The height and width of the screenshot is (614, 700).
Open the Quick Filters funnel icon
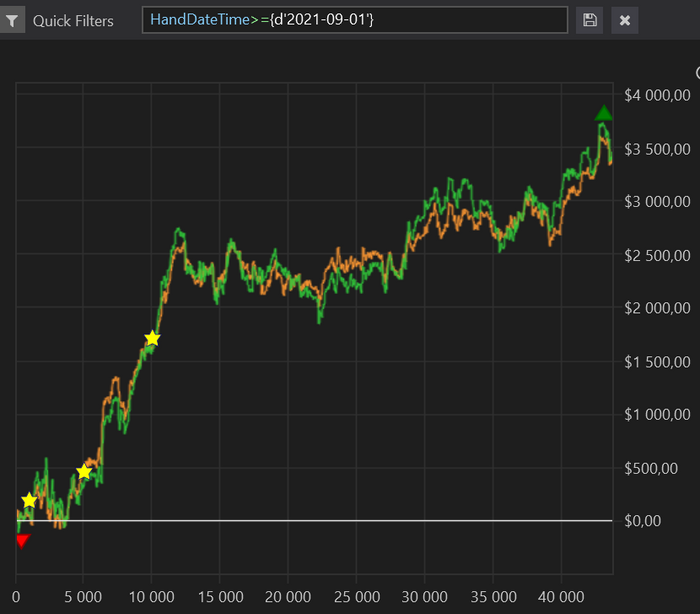(x=12, y=21)
